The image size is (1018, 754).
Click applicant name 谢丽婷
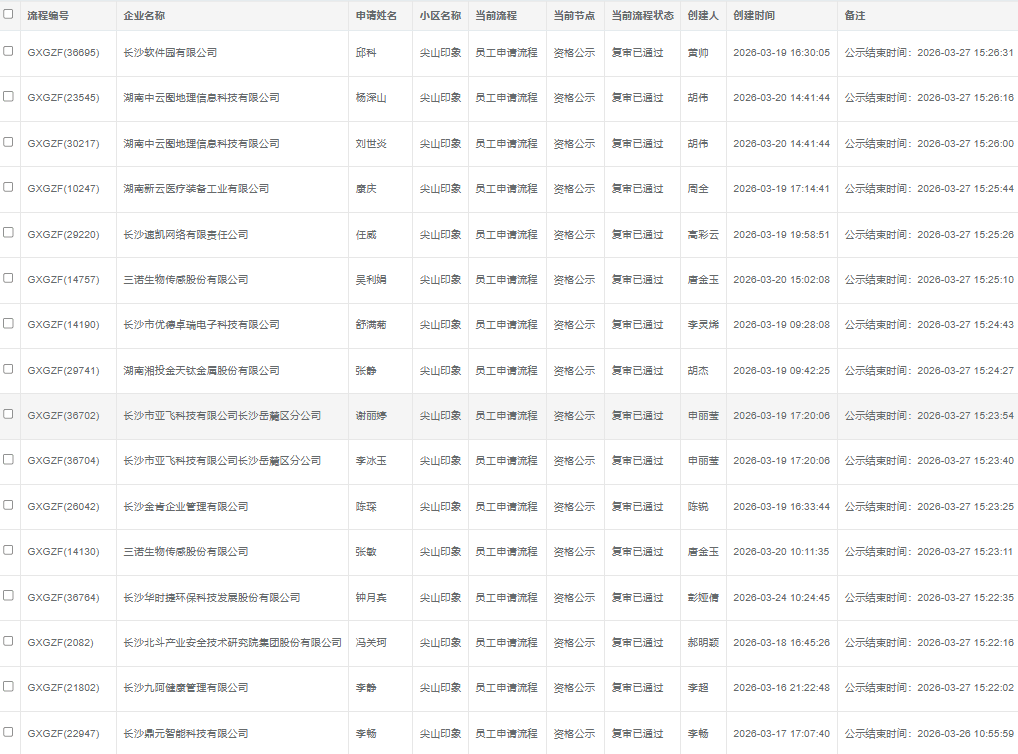click(x=371, y=416)
